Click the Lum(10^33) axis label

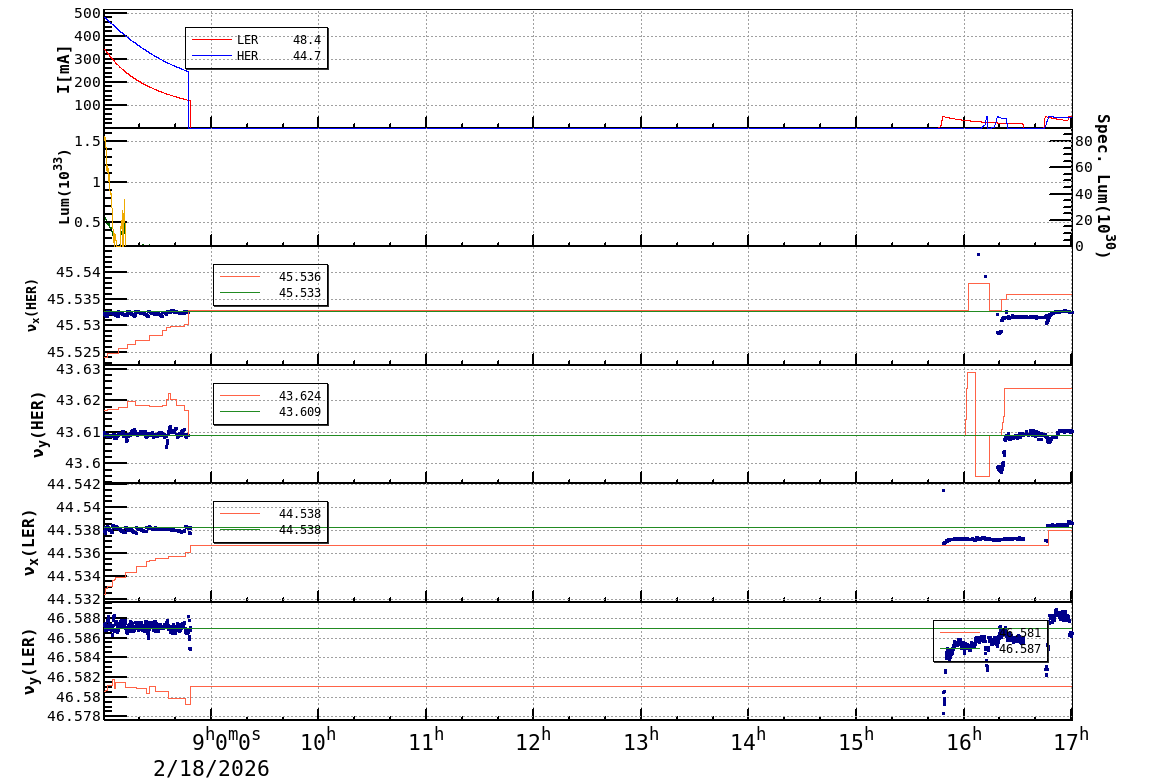(62, 188)
